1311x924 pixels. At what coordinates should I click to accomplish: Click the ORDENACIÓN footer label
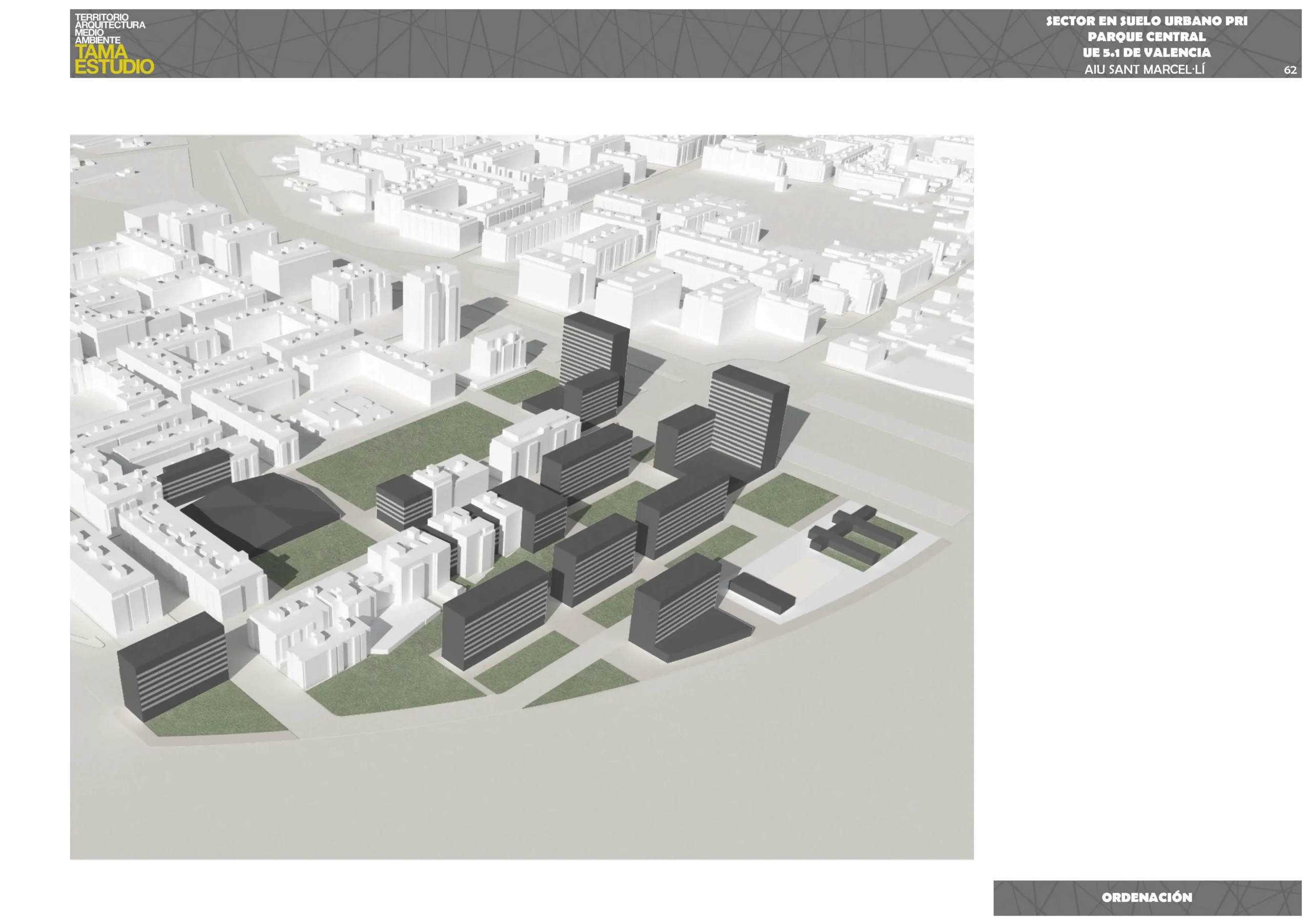(1146, 897)
